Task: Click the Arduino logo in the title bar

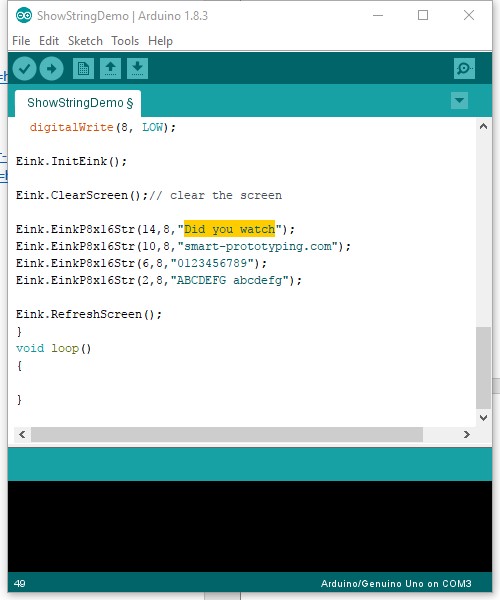Action: [x=24, y=16]
